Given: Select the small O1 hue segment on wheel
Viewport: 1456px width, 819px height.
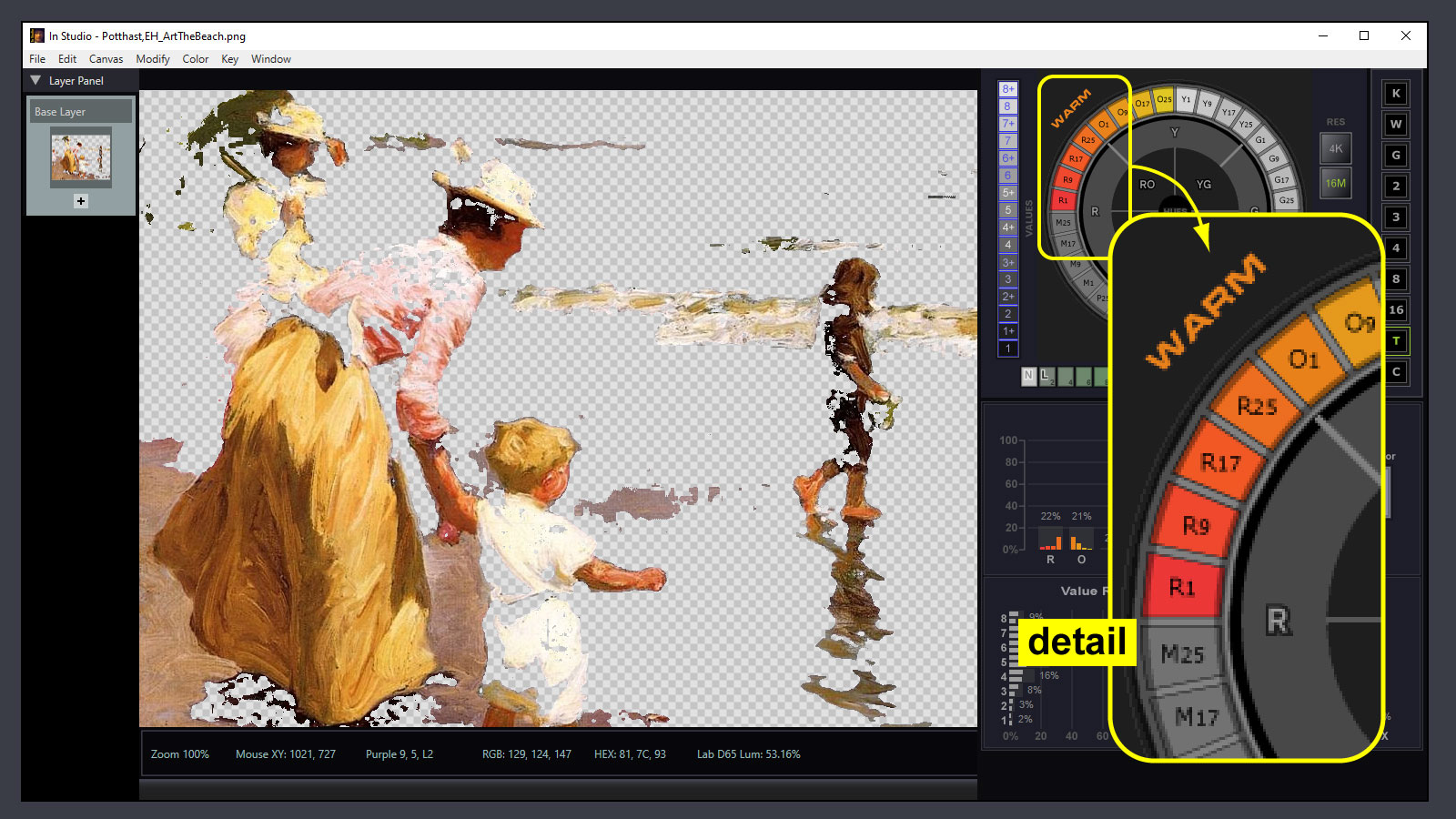Looking at the screenshot, I should [x=1103, y=125].
